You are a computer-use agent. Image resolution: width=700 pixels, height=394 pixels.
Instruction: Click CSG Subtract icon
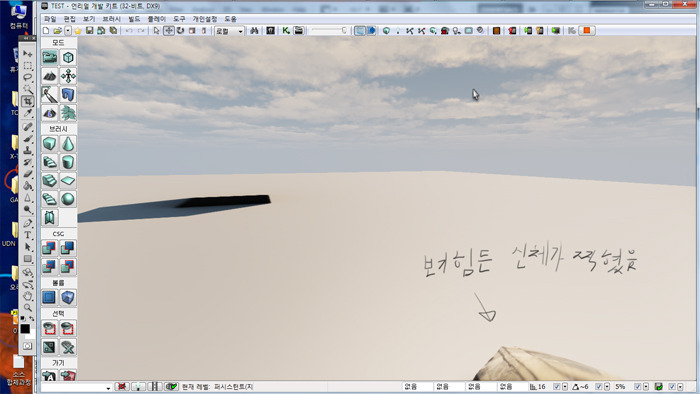68,248
